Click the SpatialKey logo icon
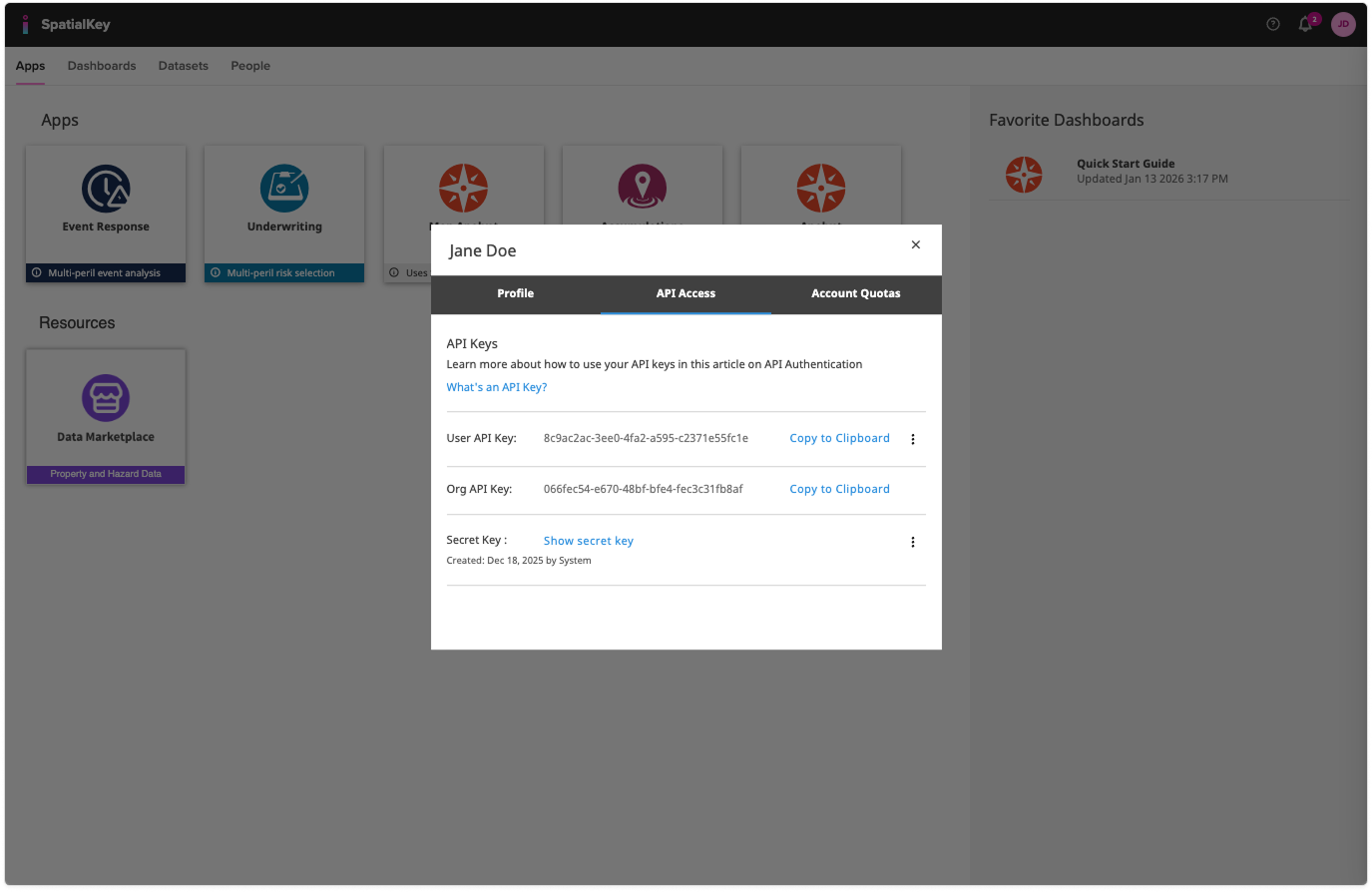 coord(24,24)
